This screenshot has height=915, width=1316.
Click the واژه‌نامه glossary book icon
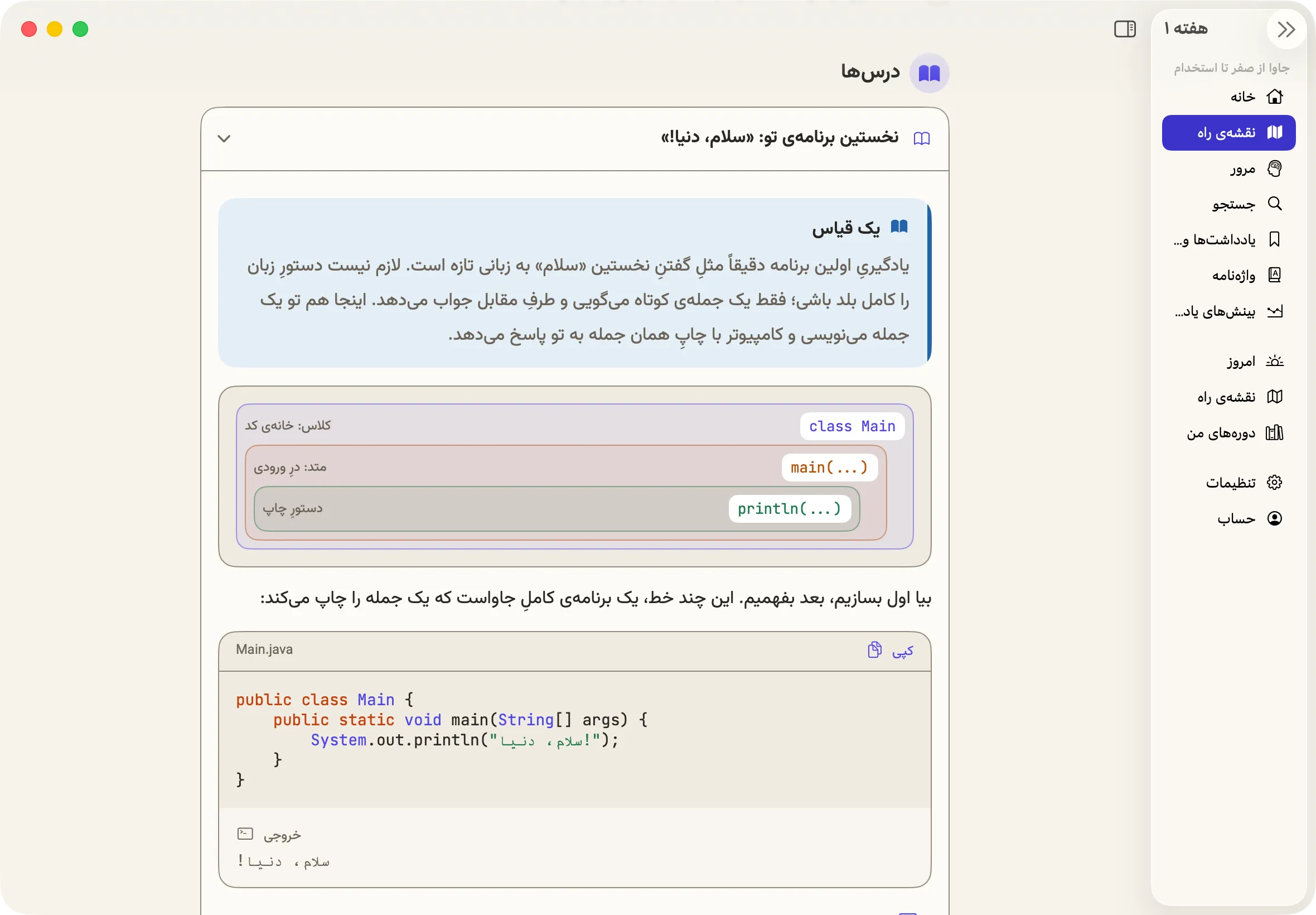(1275, 275)
